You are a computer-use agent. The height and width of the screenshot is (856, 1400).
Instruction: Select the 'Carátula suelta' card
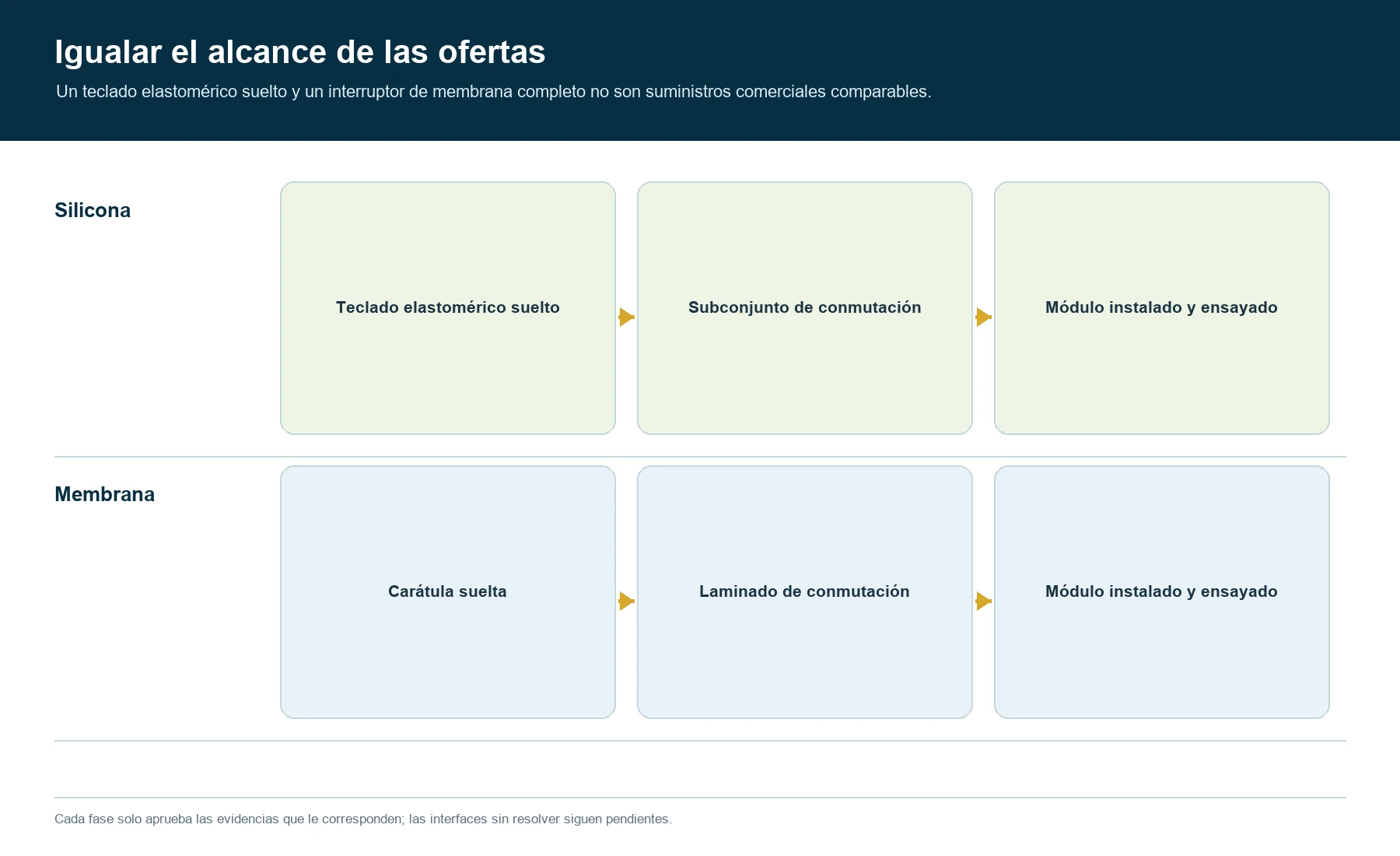point(448,592)
